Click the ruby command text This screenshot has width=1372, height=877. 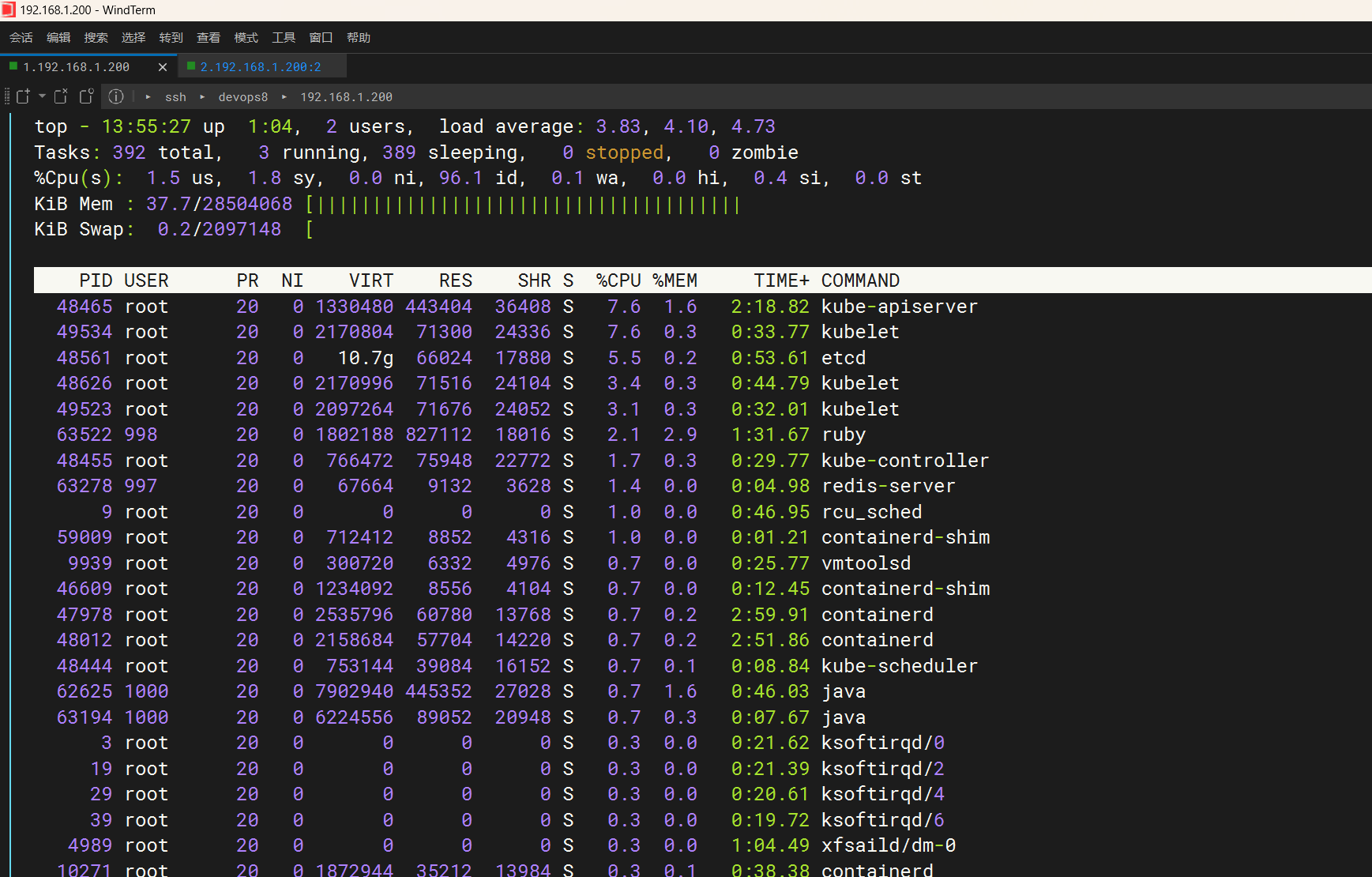click(844, 435)
